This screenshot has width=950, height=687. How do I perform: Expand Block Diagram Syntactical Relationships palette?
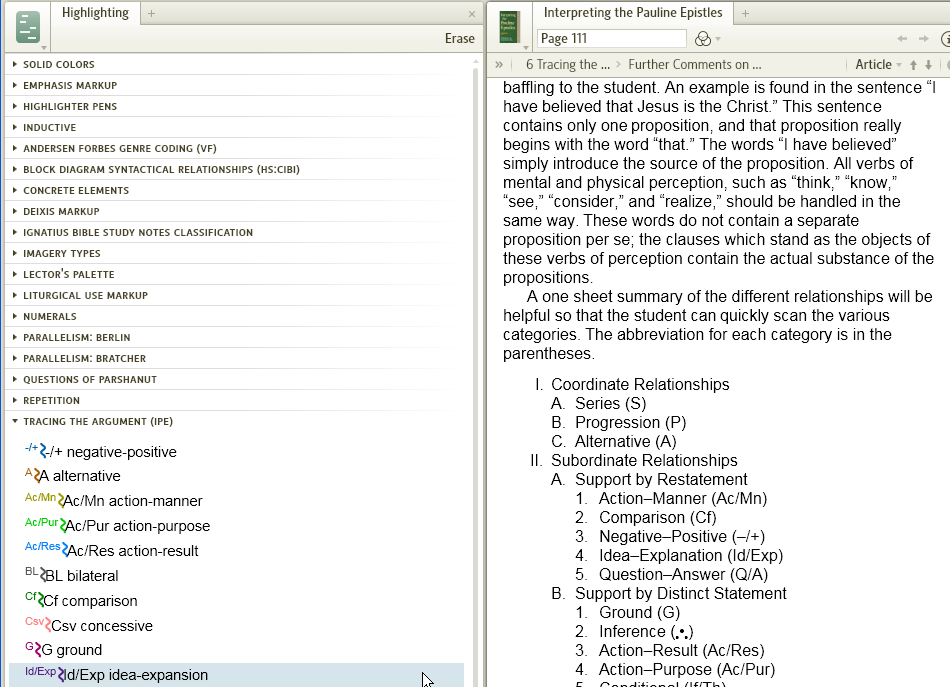point(15,169)
